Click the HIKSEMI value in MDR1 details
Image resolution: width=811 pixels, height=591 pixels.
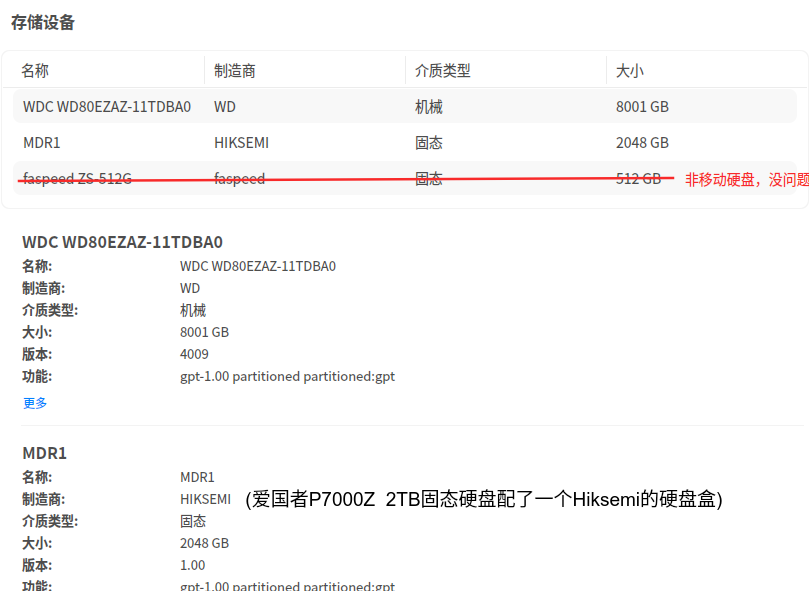pyautogui.click(x=205, y=499)
